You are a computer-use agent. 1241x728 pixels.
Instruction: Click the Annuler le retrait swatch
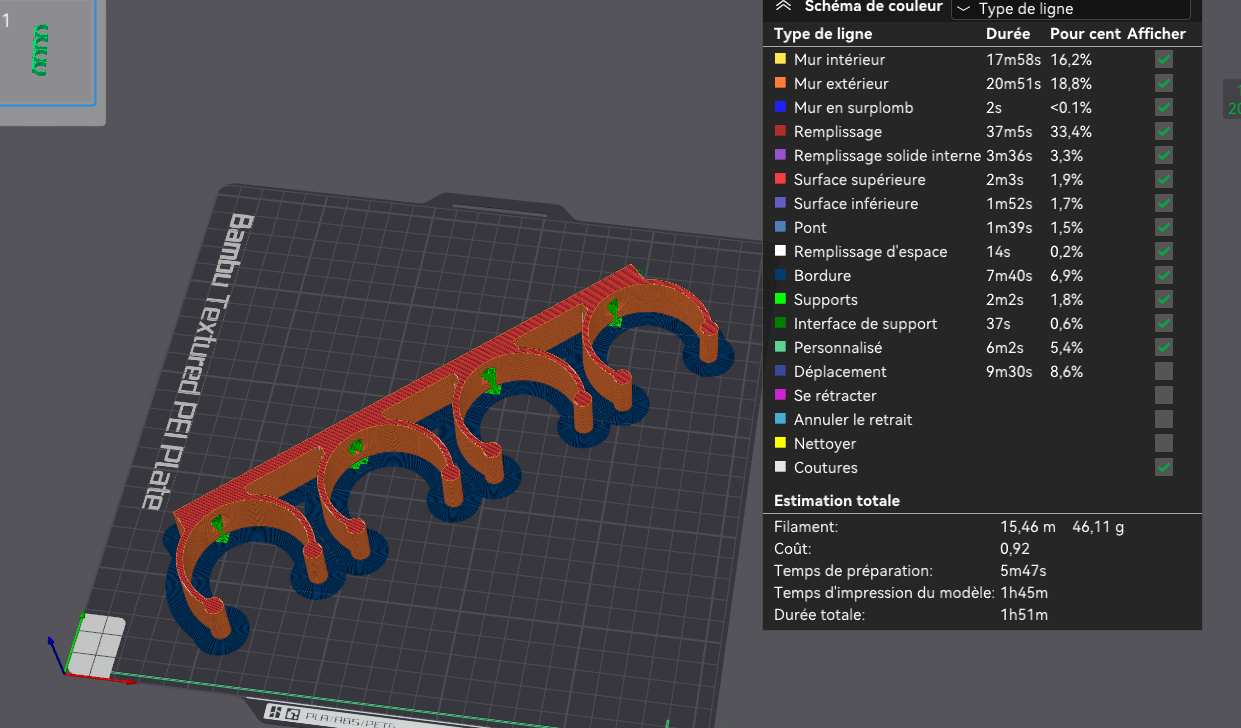click(x=781, y=419)
